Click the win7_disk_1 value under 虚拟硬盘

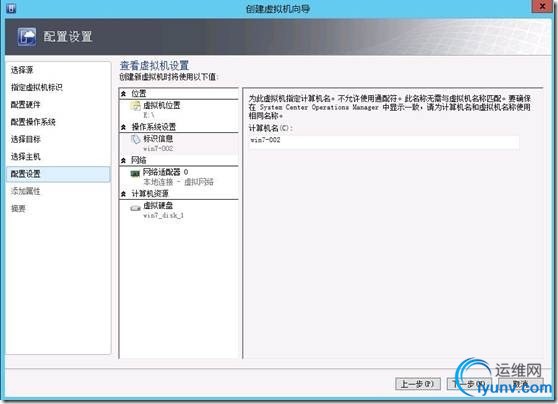coord(163,215)
